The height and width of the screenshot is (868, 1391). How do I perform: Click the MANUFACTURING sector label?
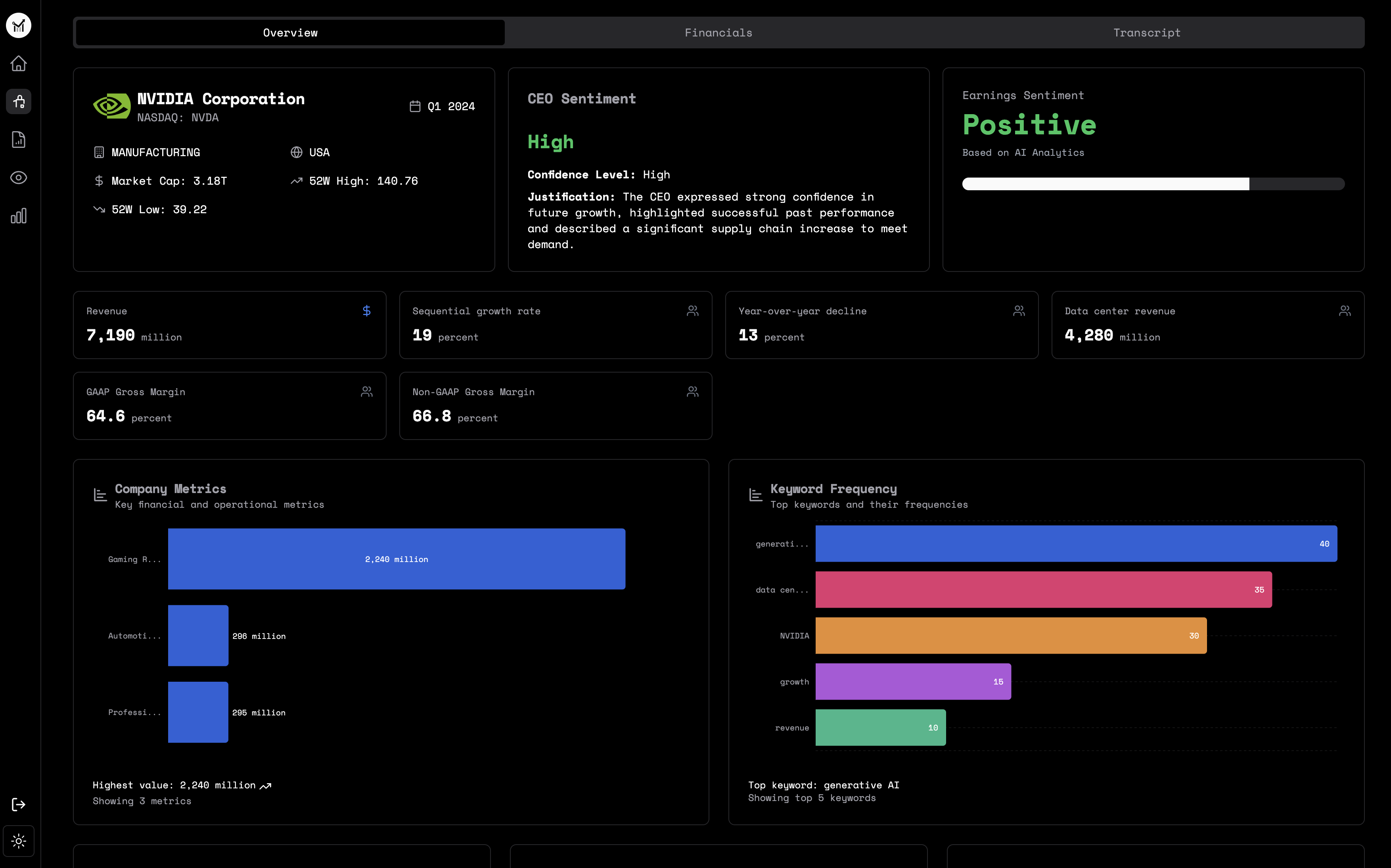[156, 152]
